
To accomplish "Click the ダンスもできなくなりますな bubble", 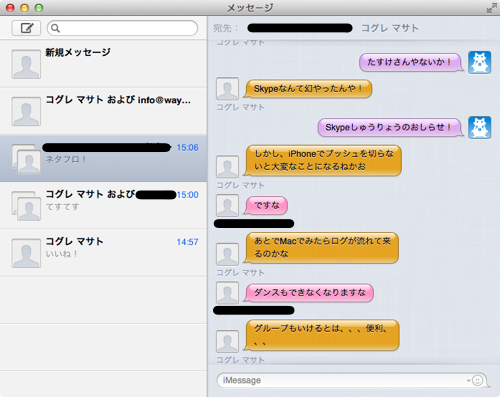I will click(308, 293).
